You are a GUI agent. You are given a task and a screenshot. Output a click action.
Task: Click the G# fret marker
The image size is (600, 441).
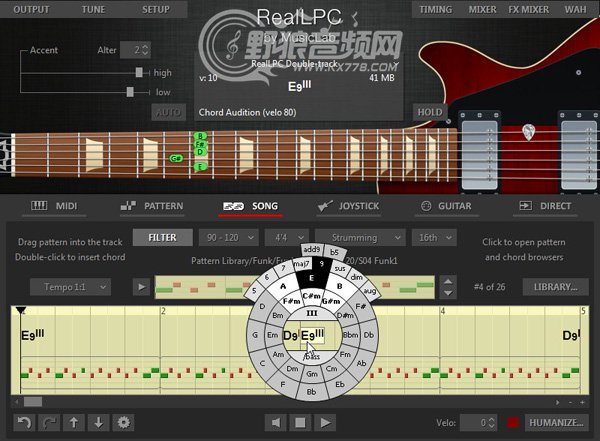(x=176, y=158)
